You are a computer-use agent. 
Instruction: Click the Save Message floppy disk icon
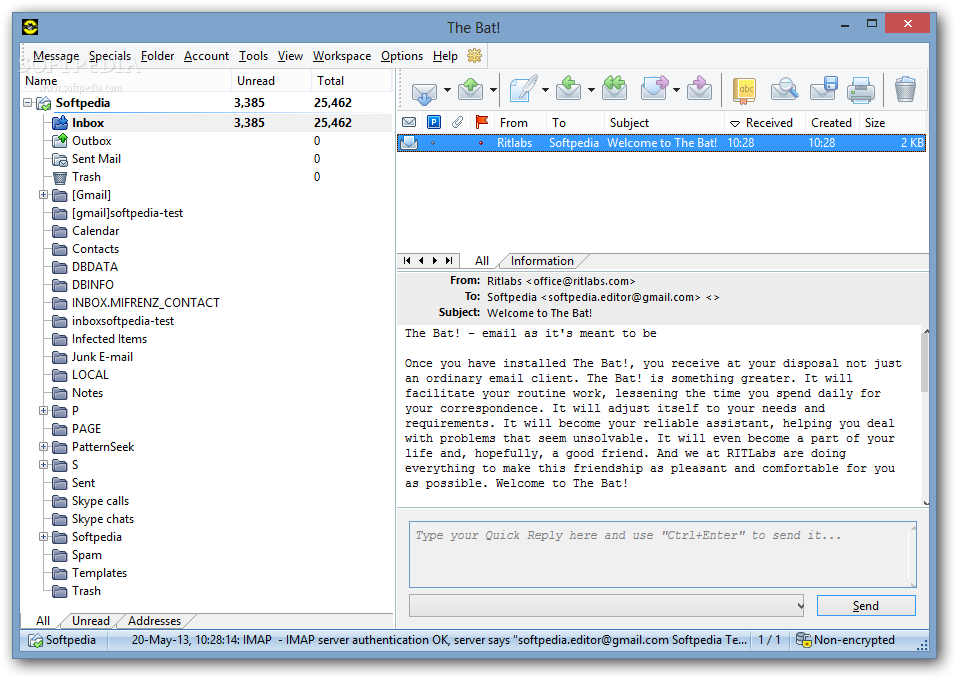pos(823,90)
